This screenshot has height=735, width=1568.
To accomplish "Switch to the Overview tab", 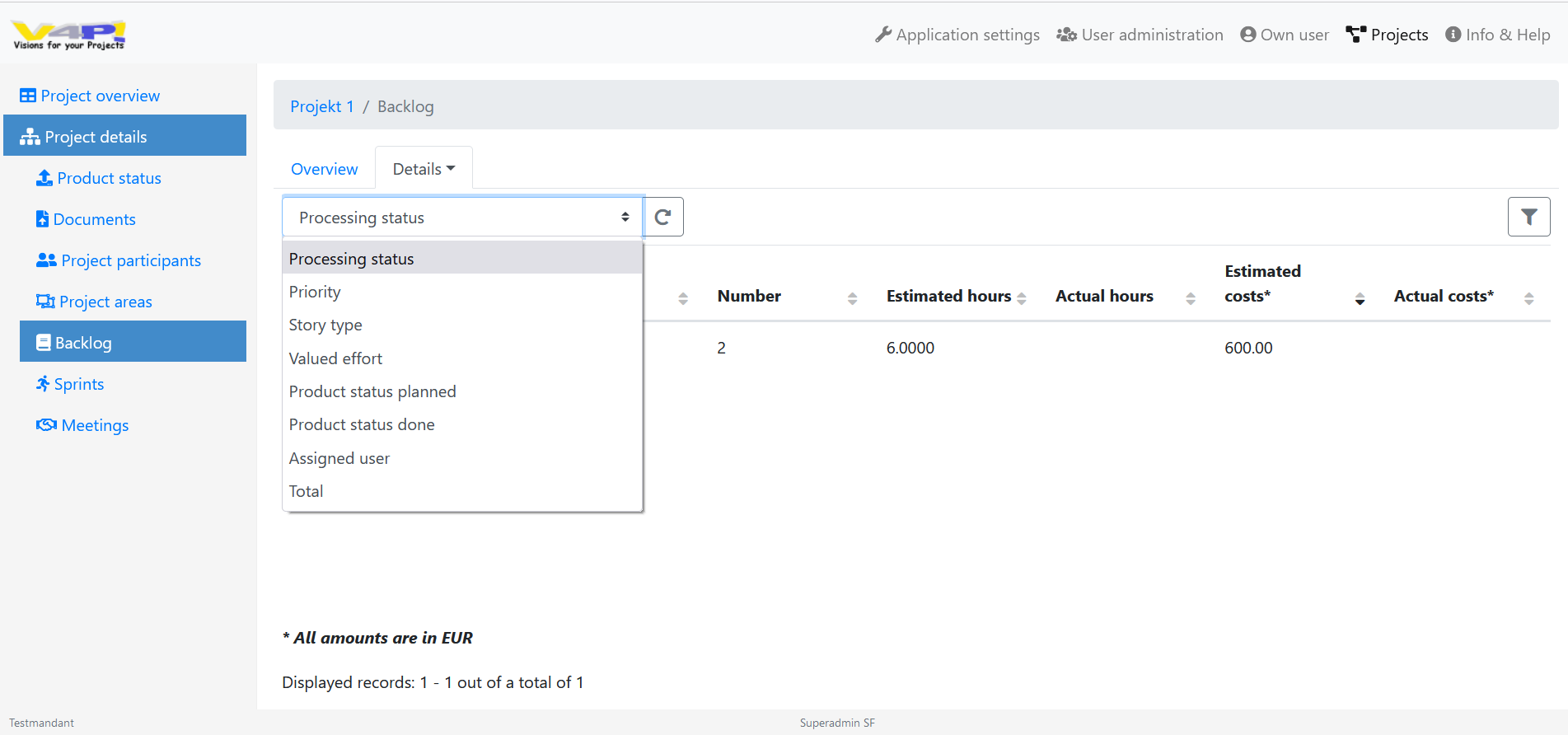I will point(325,169).
